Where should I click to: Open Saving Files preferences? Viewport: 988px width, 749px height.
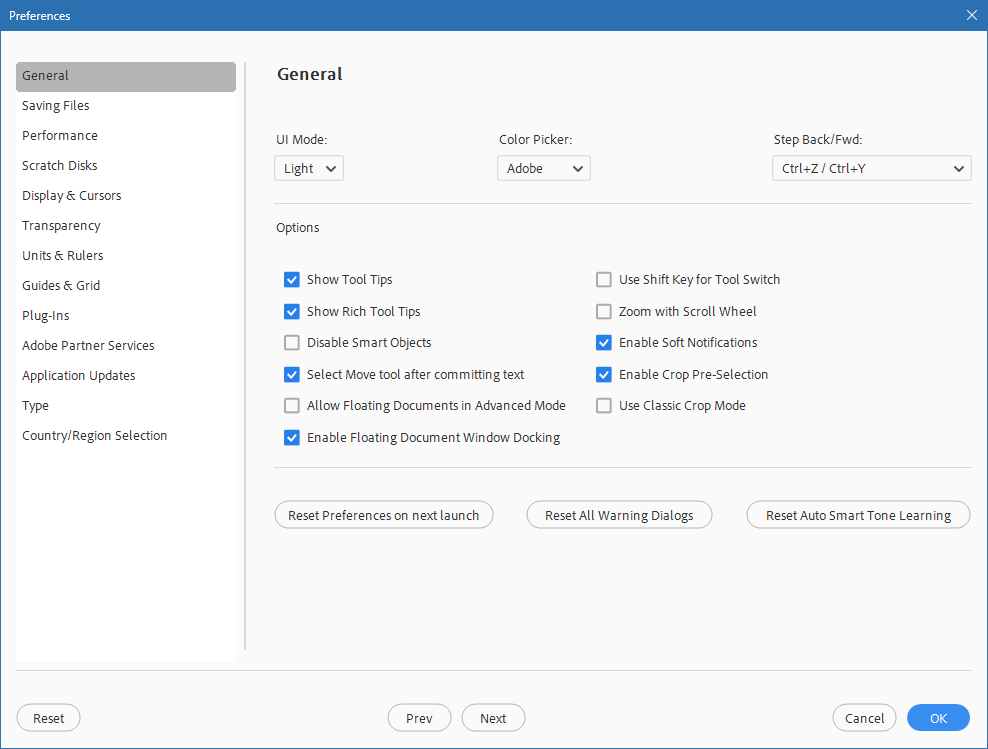(x=126, y=106)
